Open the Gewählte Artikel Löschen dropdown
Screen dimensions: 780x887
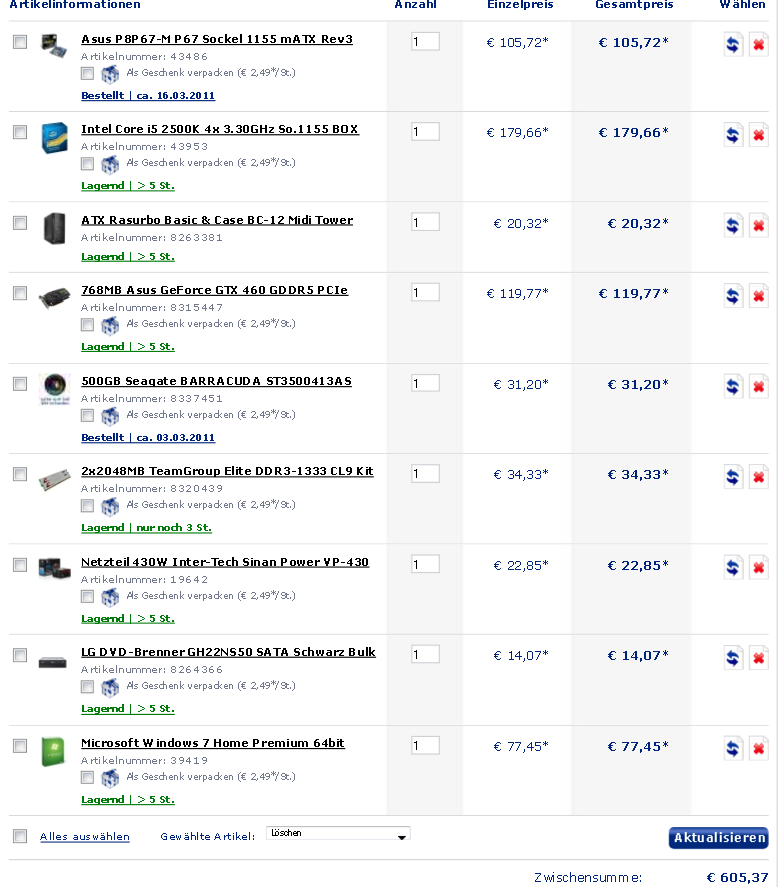click(x=338, y=834)
